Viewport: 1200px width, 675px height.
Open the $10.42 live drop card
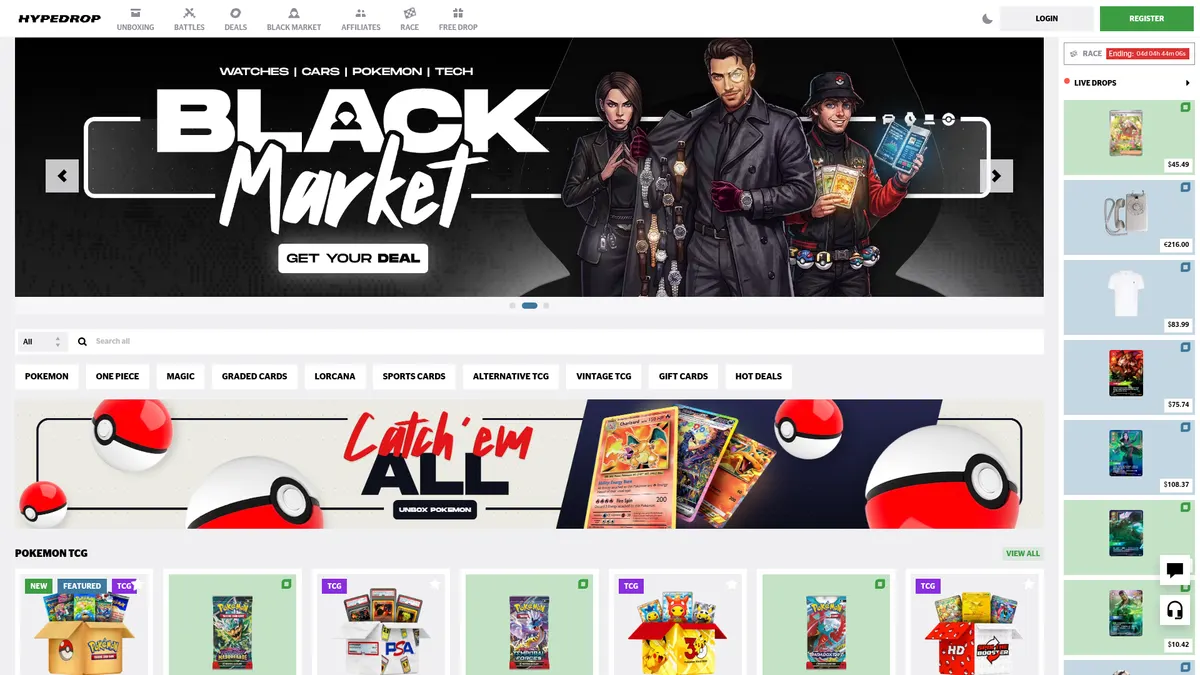pyautogui.click(x=1128, y=617)
